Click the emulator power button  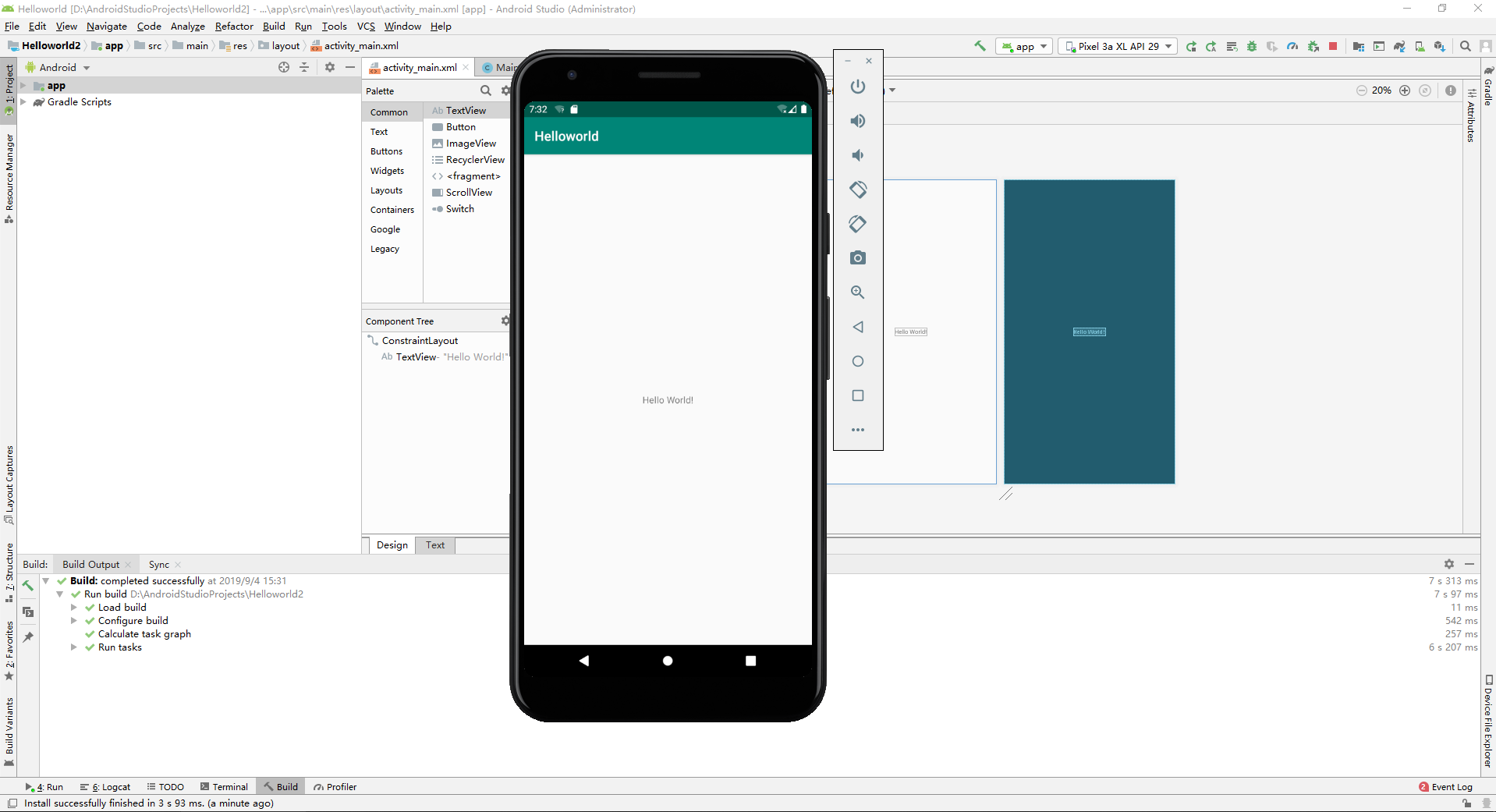tap(858, 87)
